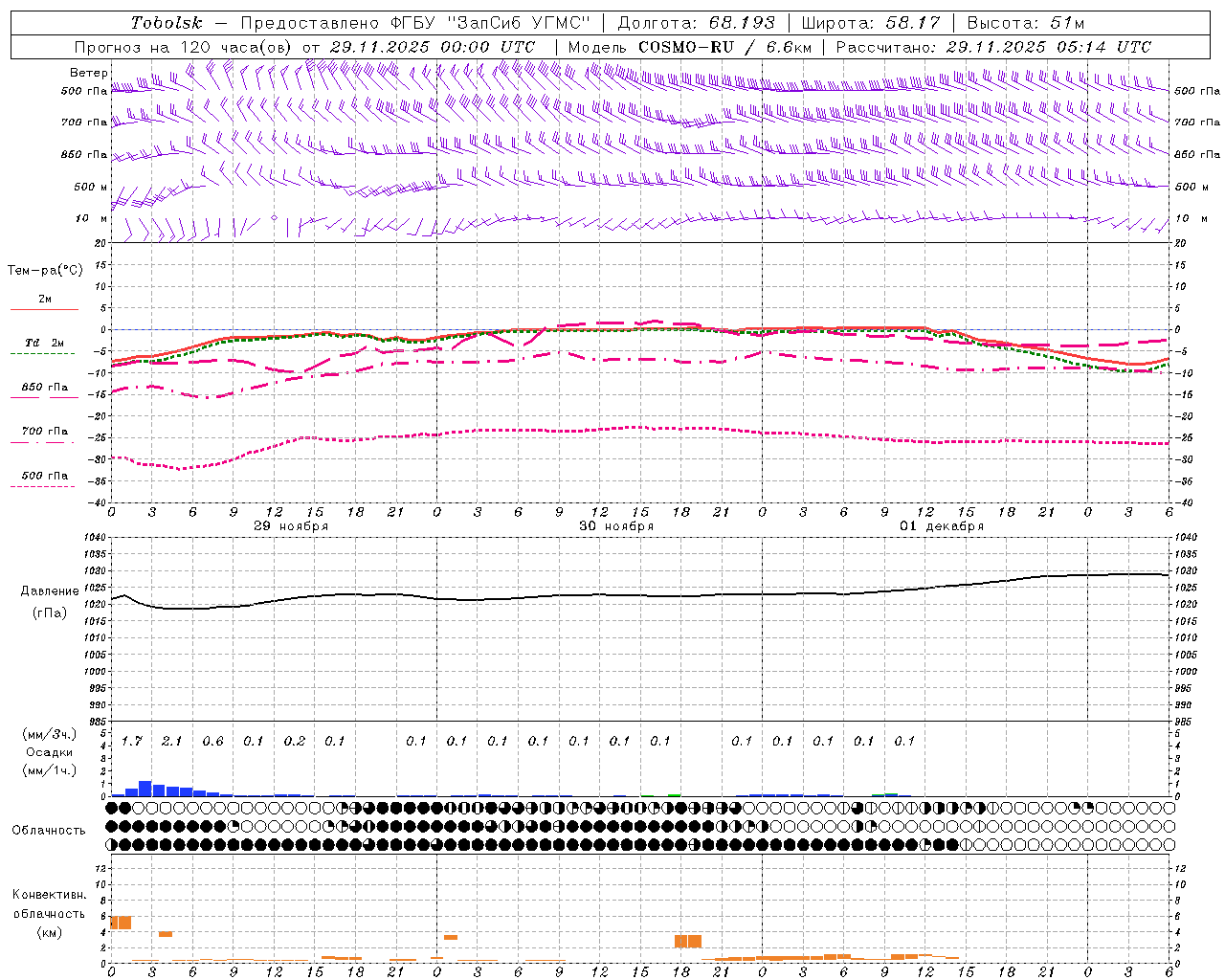
Task: Click the 'Широта: 58.17' value
Action: pos(870,23)
